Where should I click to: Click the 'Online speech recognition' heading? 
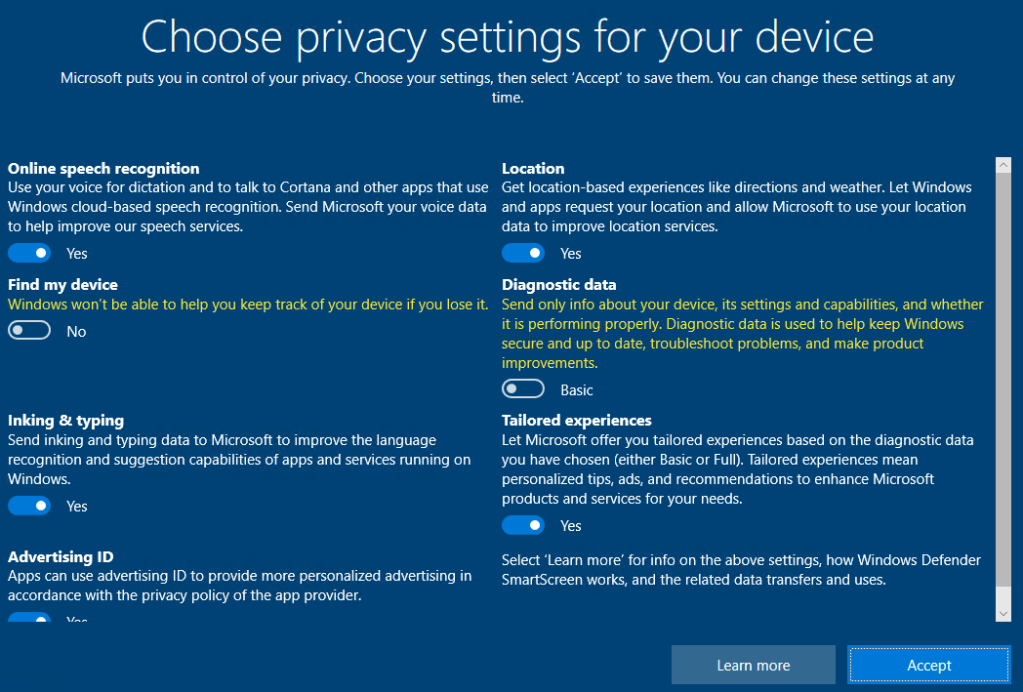103,169
